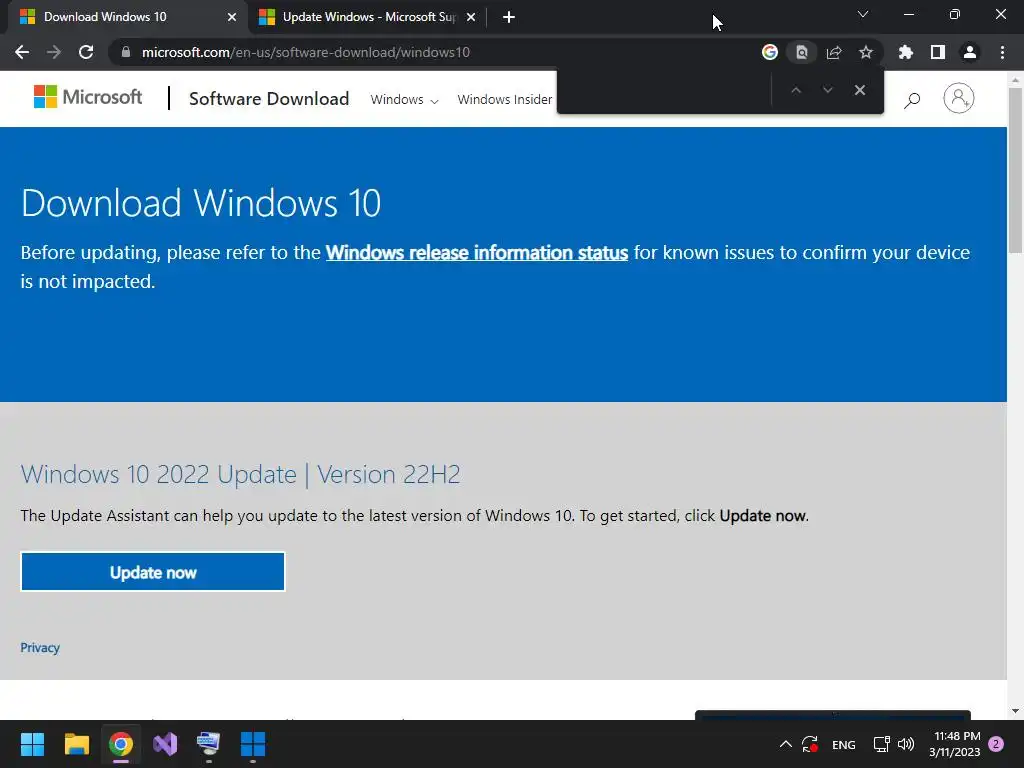Open the clock showing 11:48 PM
The height and width of the screenshot is (768, 1024).
(955, 744)
